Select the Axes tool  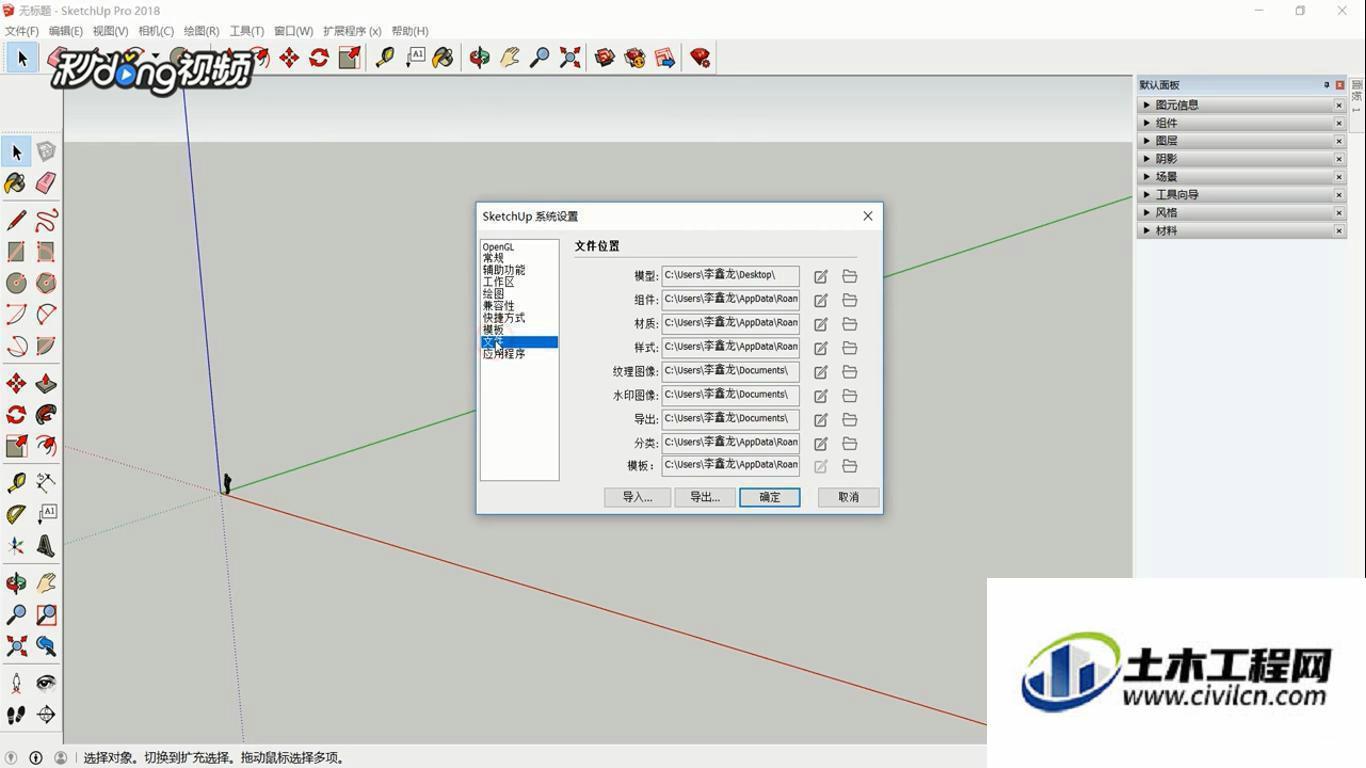coord(16,546)
